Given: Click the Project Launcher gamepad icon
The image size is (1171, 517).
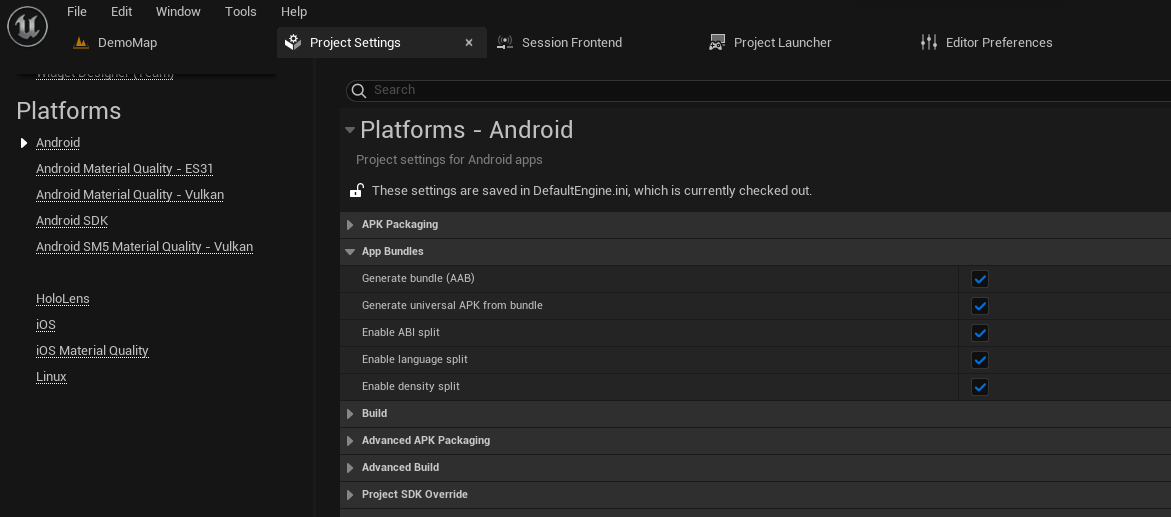Looking at the screenshot, I should (717, 43).
